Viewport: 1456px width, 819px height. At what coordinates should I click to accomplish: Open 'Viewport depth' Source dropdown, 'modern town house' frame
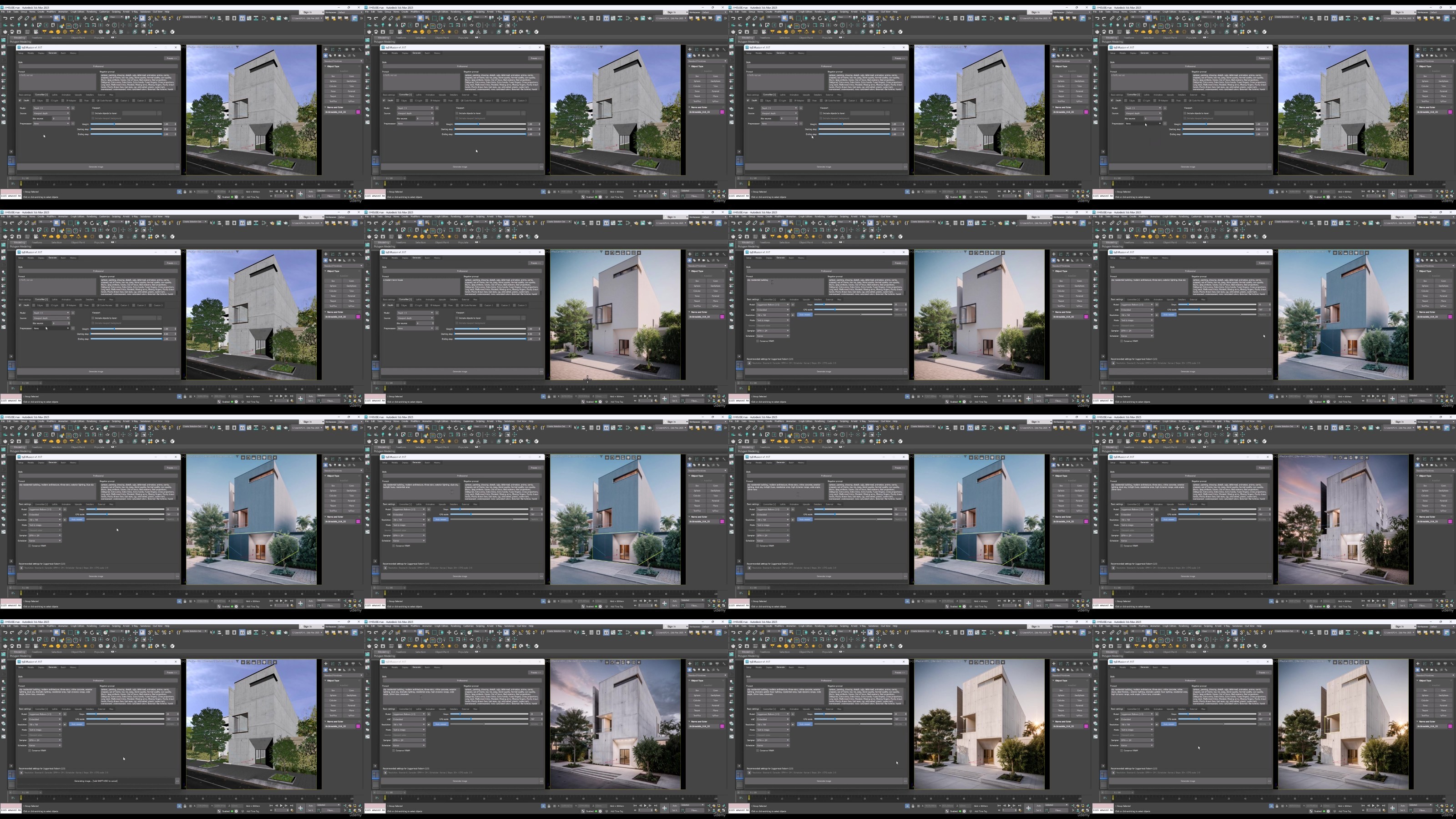coord(415,318)
